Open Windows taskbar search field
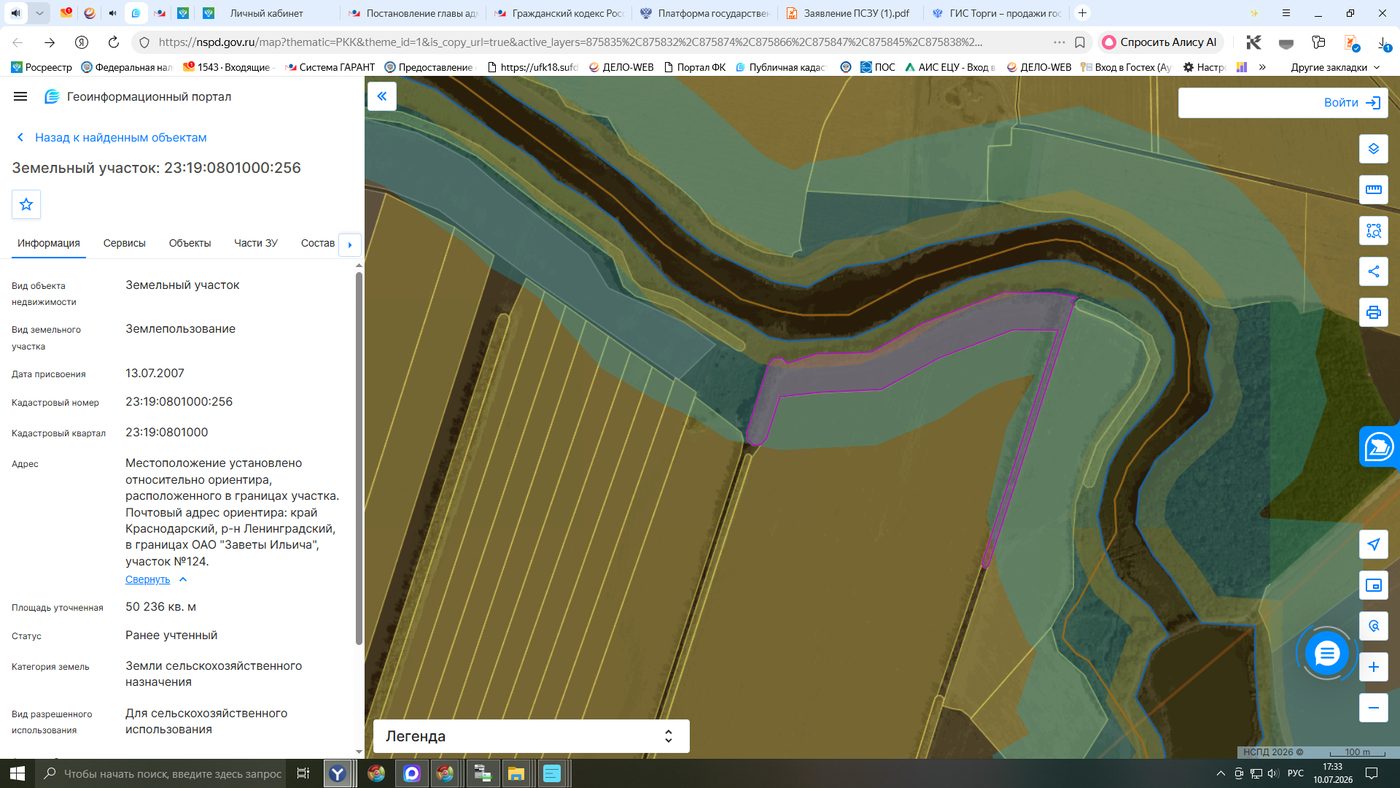This screenshot has height=788, width=1400. 164,774
